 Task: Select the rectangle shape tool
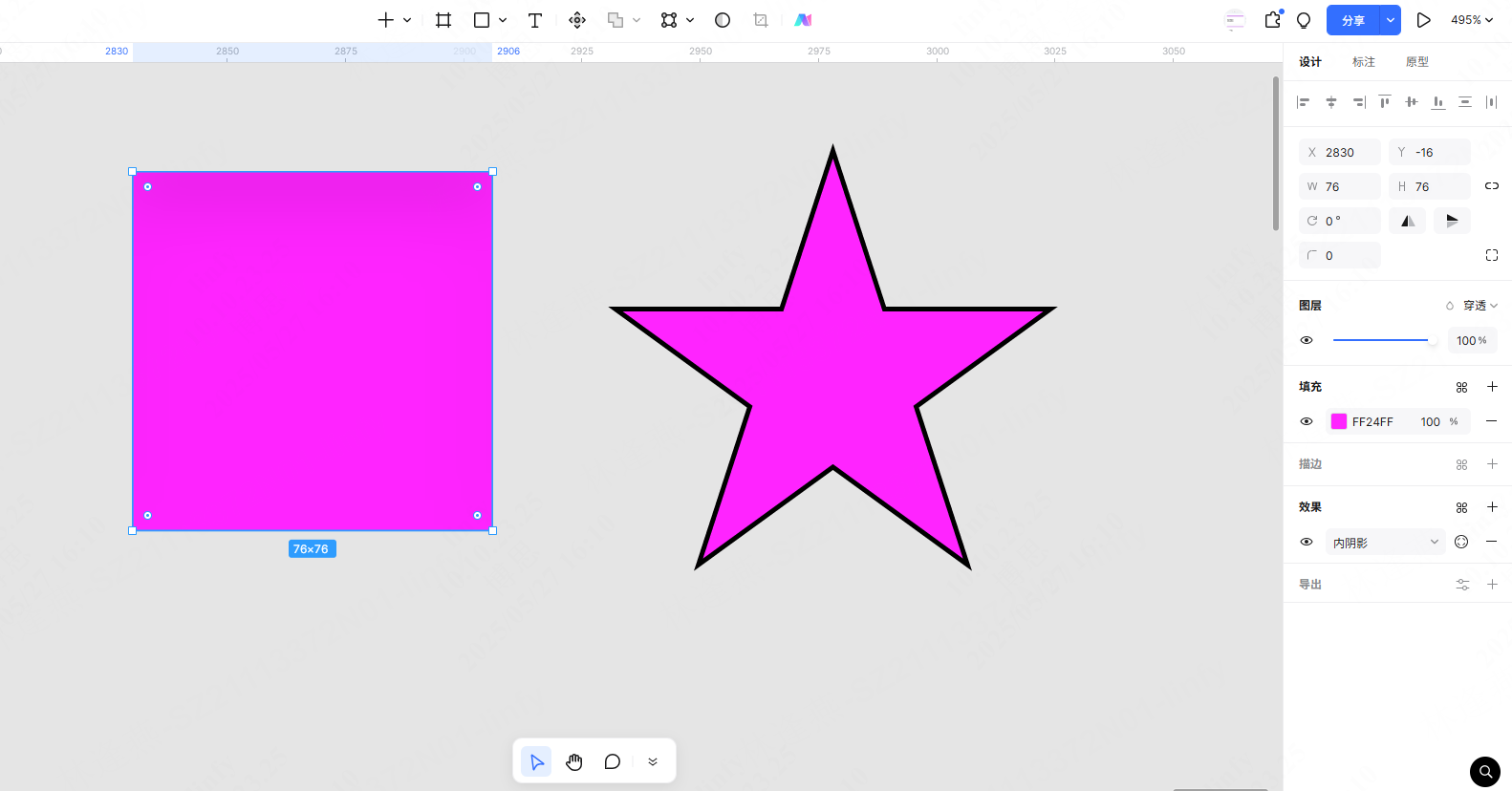point(482,20)
